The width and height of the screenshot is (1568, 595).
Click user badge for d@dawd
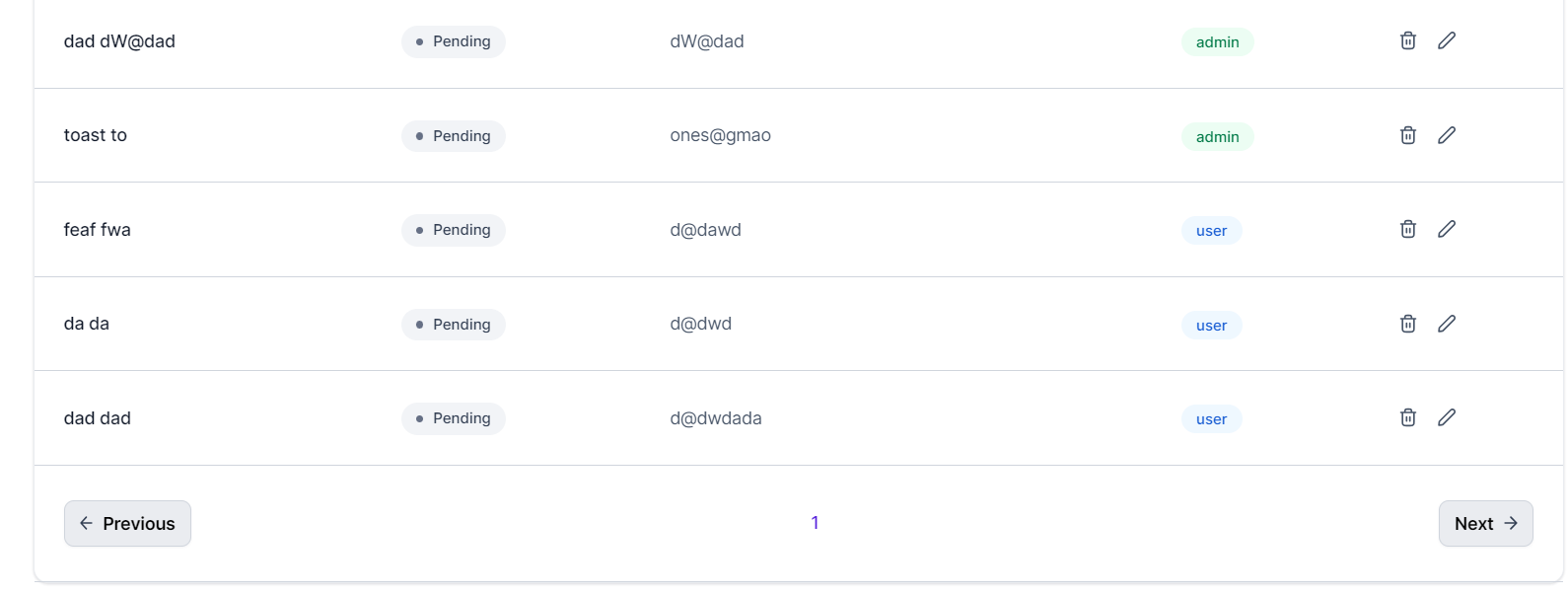[x=1212, y=231]
